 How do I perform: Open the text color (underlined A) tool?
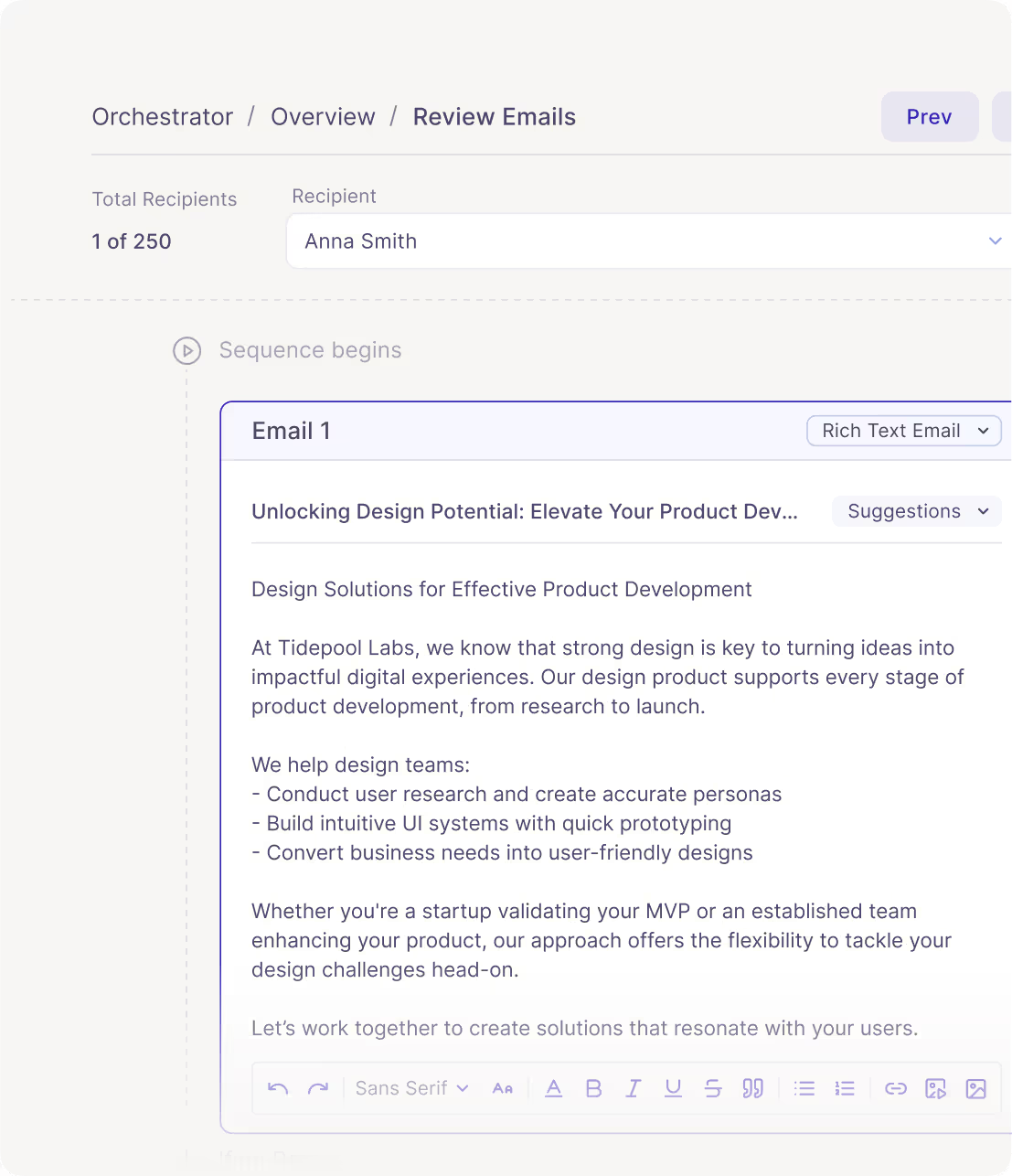pyautogui.click(x=554, y=1088)
